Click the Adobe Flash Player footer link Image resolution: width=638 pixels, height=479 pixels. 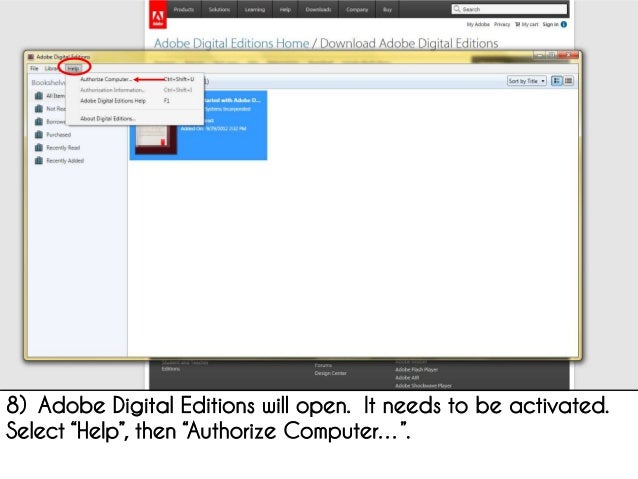click(x=417, y=370)
